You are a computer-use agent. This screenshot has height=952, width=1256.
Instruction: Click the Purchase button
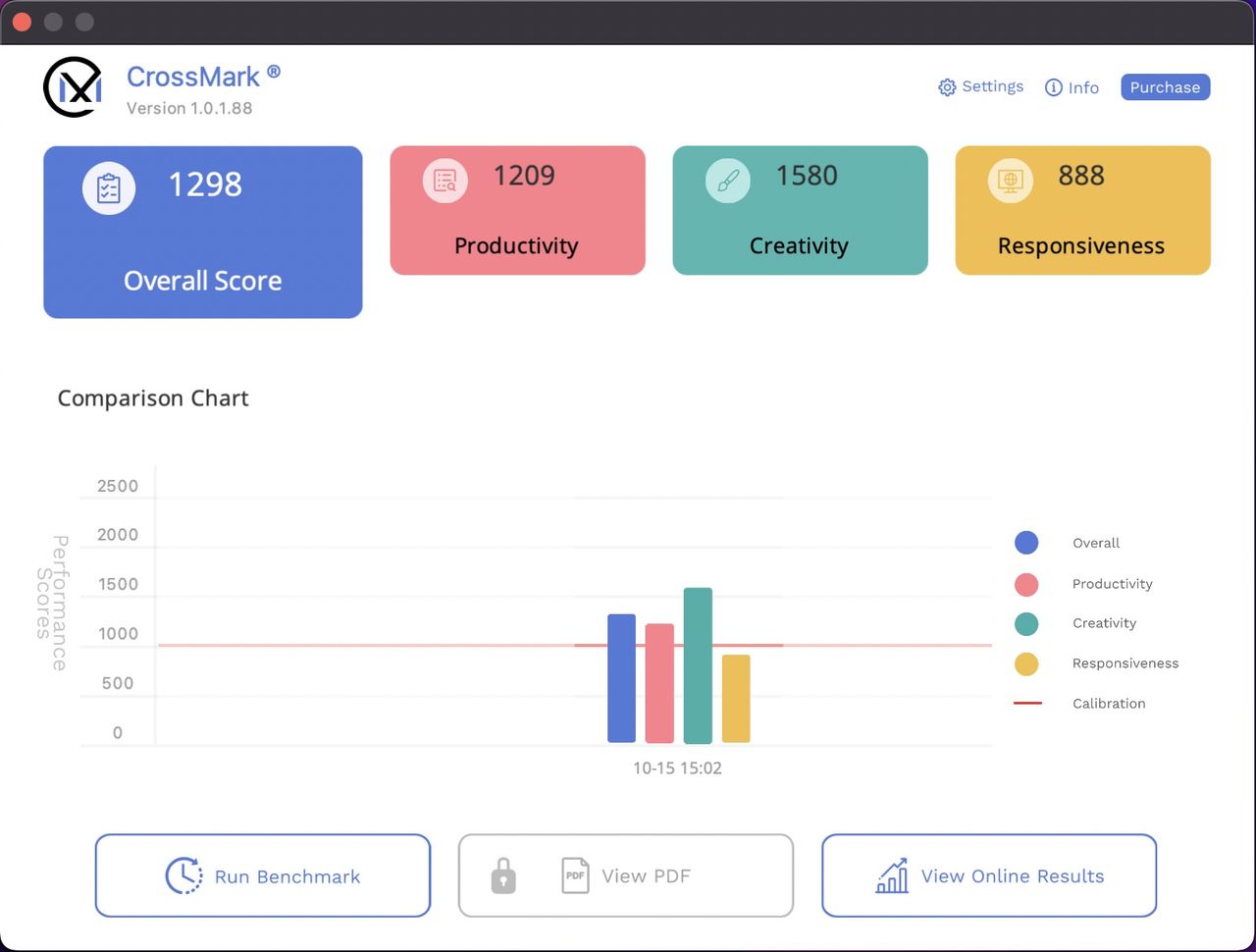click(x=1166, y=87)
